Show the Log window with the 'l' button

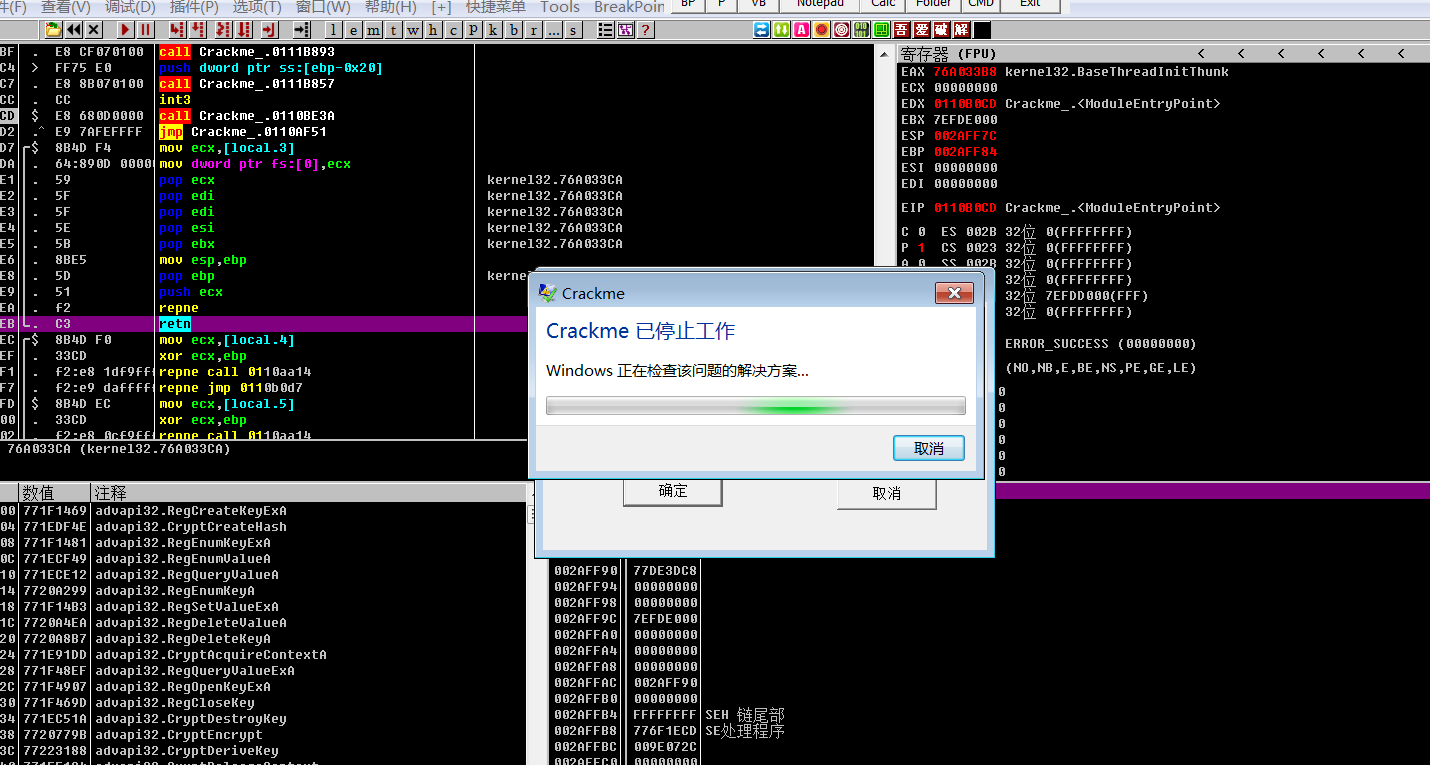pos(333,30)
